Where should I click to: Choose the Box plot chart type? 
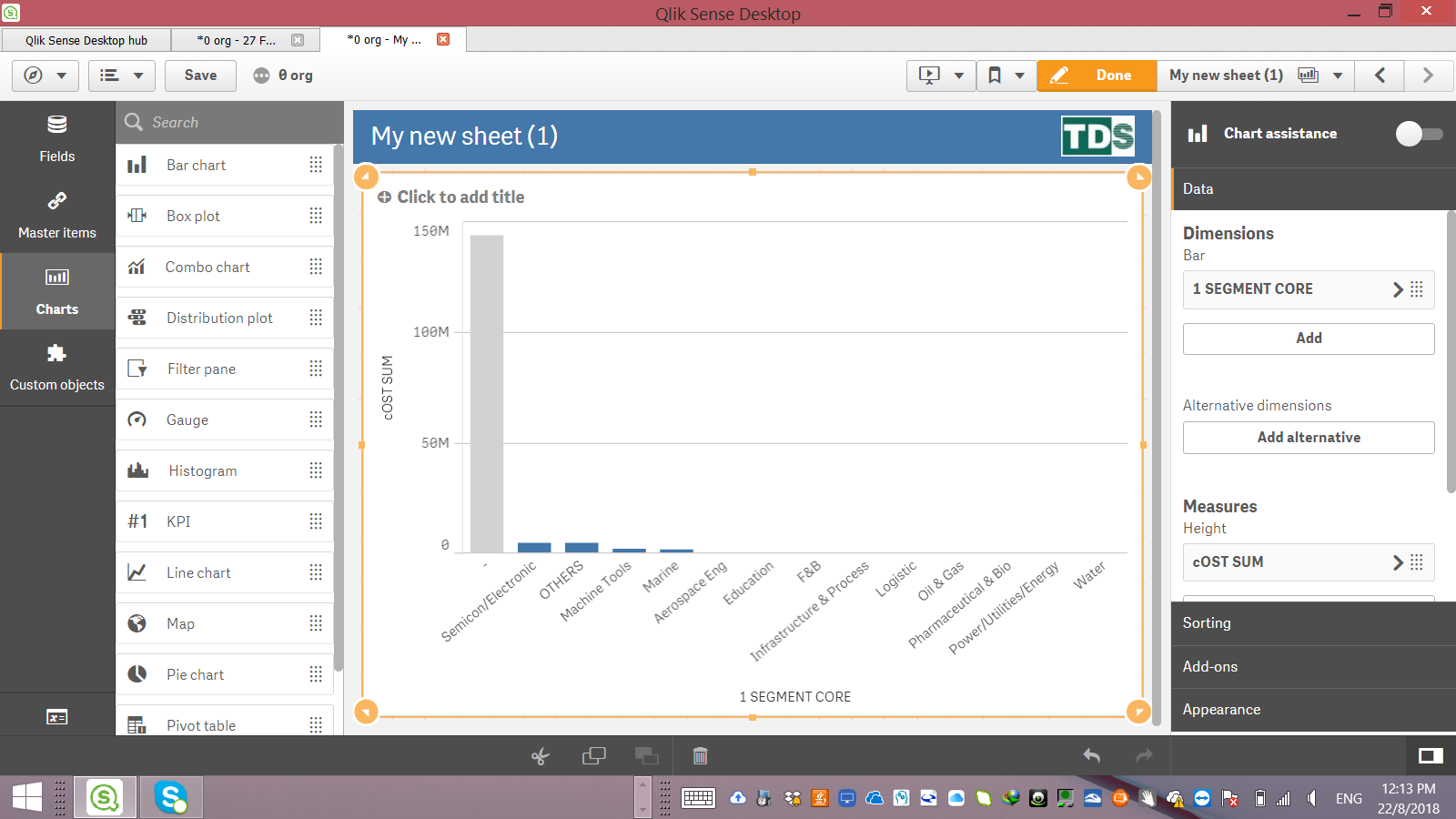pyautogui.click(x=225, y=216)
